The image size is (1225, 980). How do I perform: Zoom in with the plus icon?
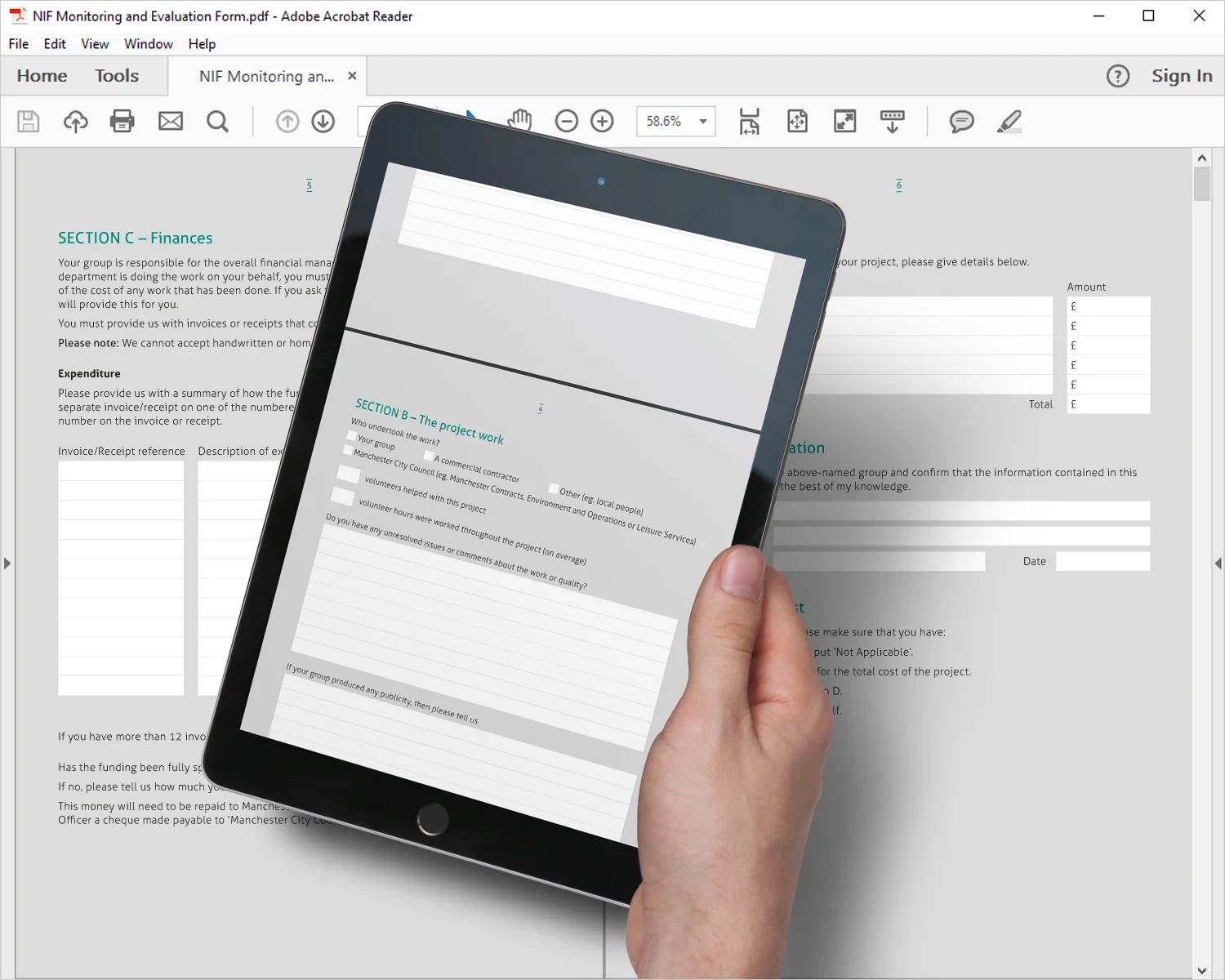(x=602, y=122)
